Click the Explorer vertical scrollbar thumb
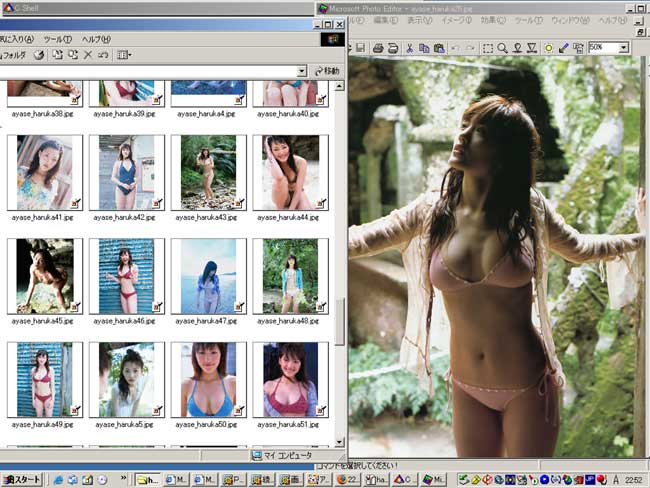Image resolution: width=650 pixels, height=488 pixels. [340, 321]
